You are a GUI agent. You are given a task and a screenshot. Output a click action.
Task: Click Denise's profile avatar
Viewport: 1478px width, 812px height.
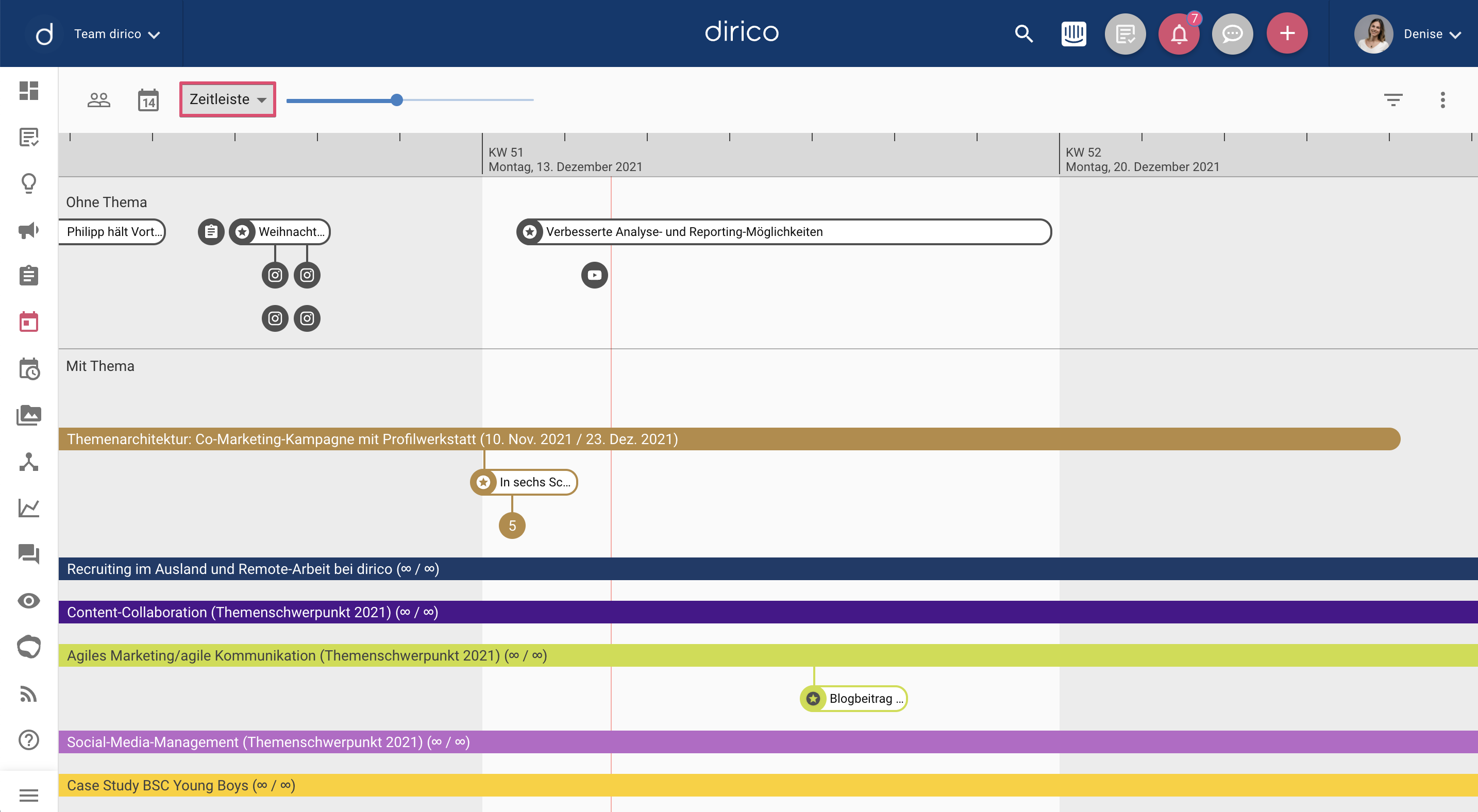[1373, 34]
